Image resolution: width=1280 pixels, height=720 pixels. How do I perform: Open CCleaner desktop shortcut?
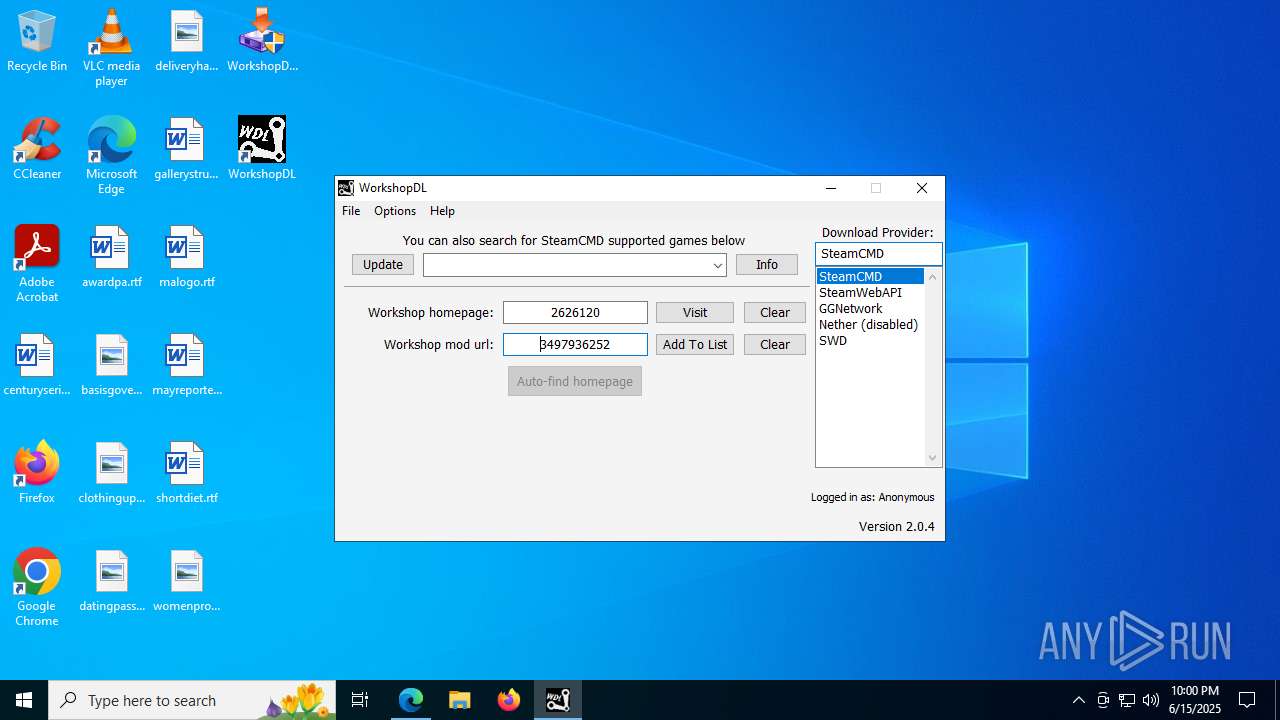click(37, 150)
